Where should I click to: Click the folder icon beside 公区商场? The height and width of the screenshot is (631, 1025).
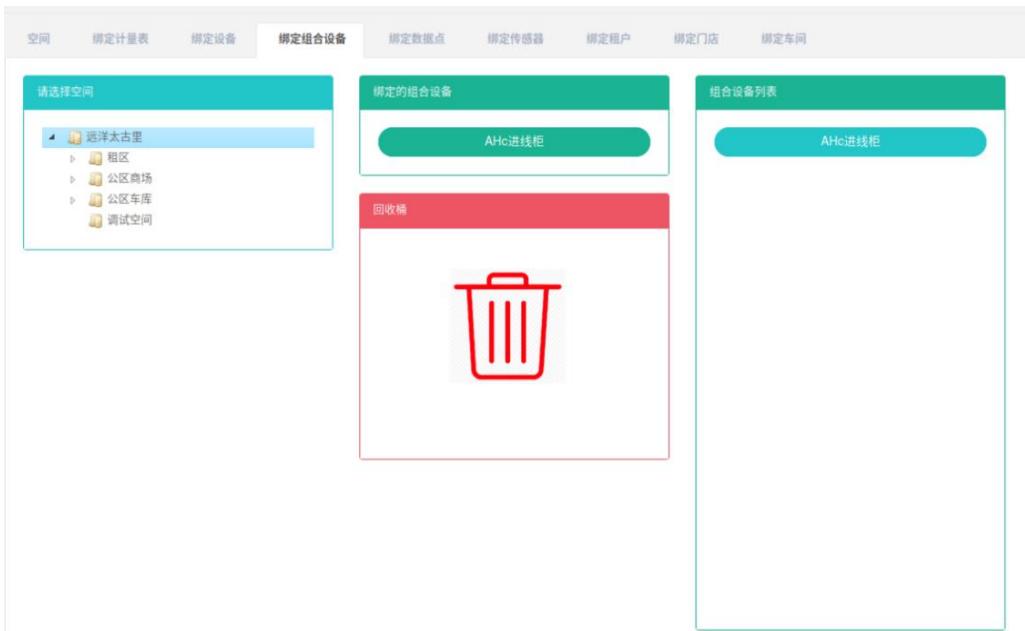tap(95, 179)
